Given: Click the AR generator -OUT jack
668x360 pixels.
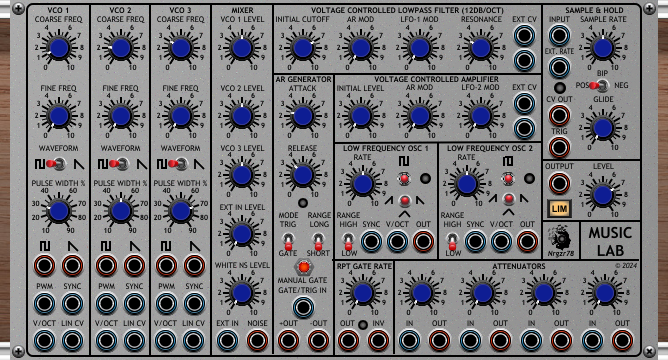Looking at the screenshot, I should pos(318,341).
